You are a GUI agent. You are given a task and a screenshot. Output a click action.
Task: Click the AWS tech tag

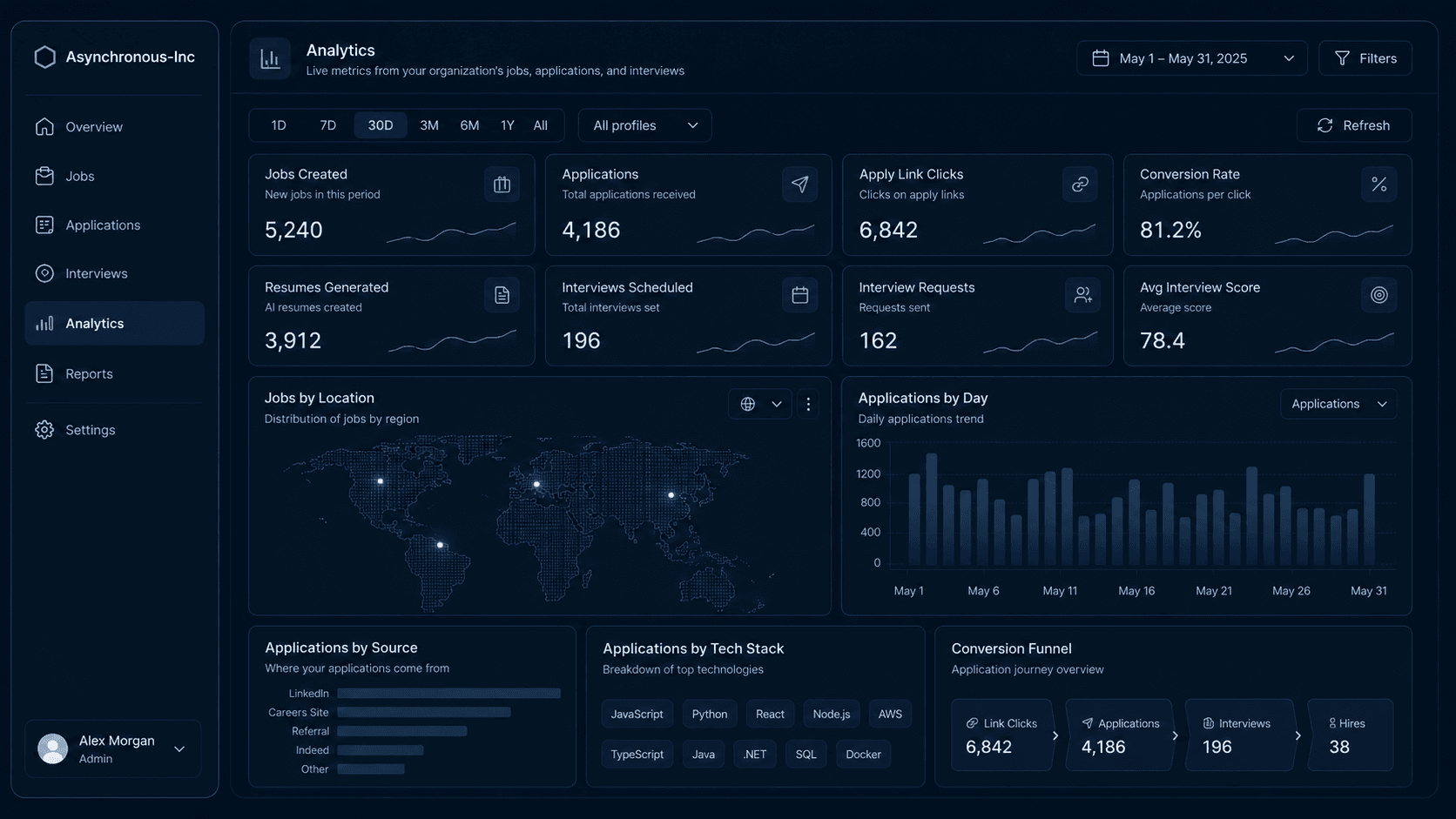[x=890, y=714]
